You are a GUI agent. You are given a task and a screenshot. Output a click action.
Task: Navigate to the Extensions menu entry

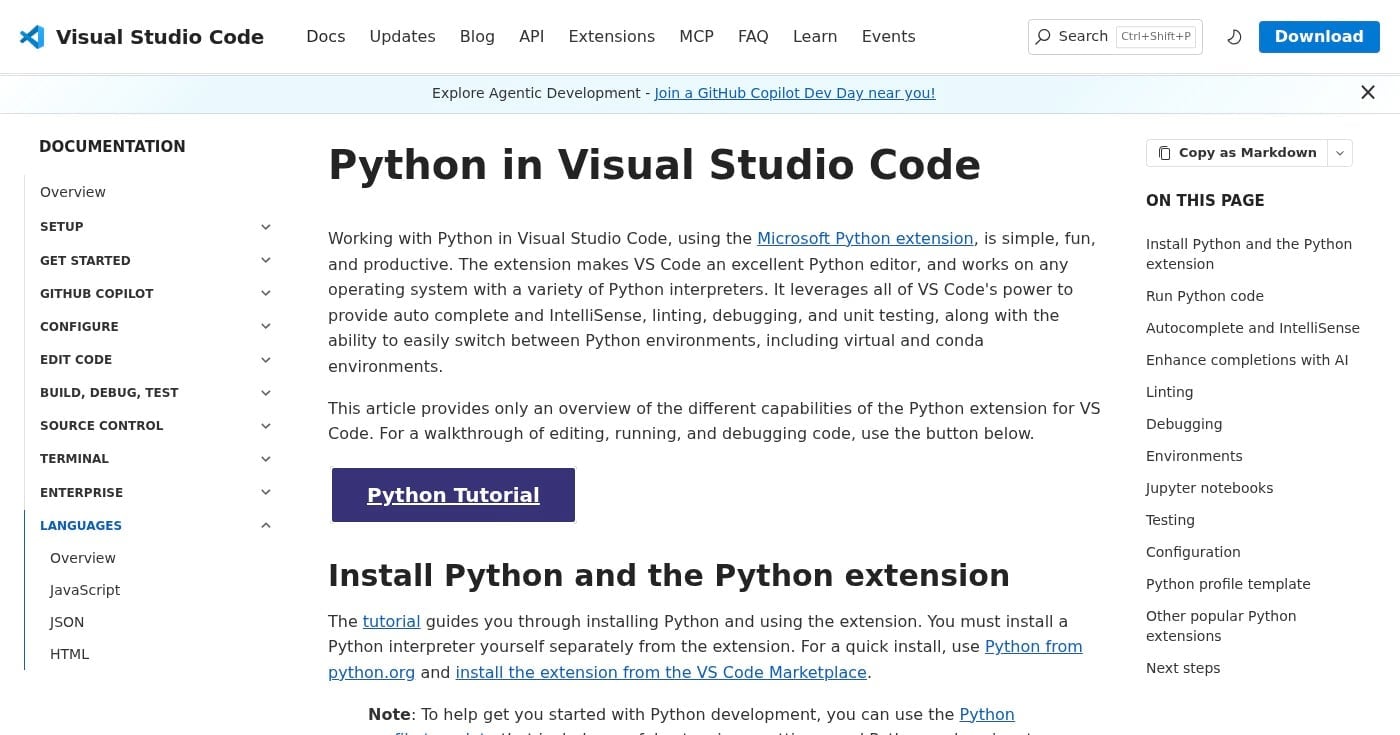coord(611,36)
